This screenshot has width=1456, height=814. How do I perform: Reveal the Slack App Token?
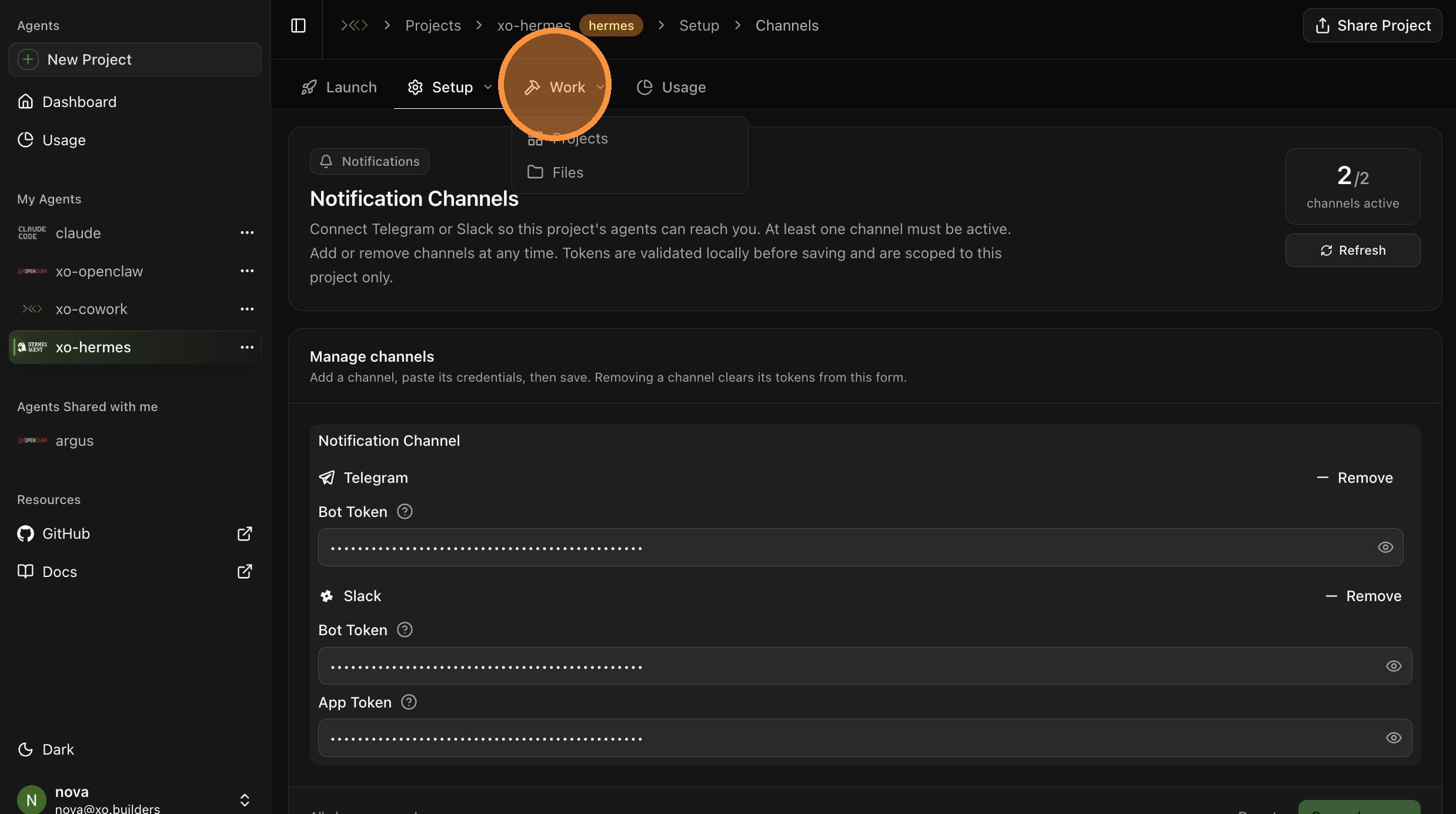tap(1394, 738)
